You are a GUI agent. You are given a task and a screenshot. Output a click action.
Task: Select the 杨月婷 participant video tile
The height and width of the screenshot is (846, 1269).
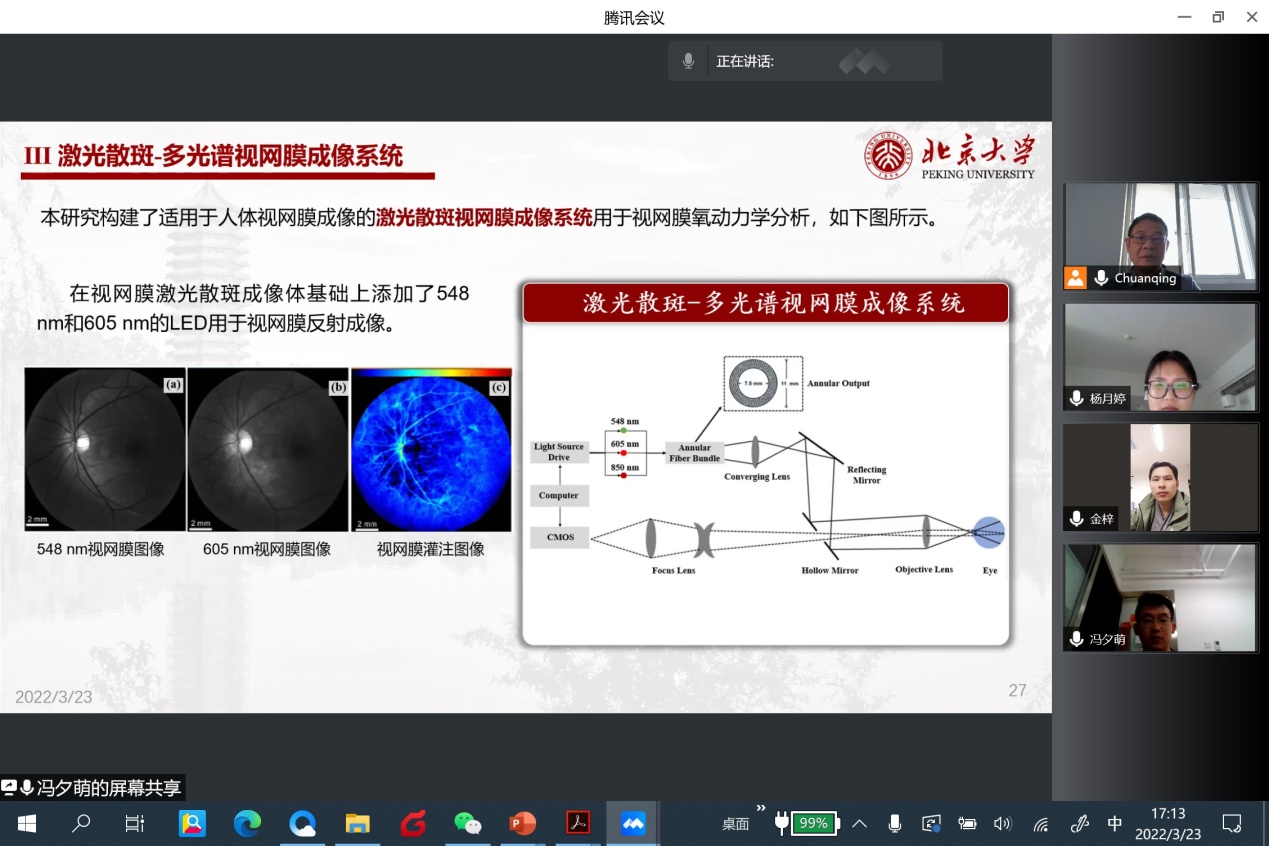click(1160, 357)
